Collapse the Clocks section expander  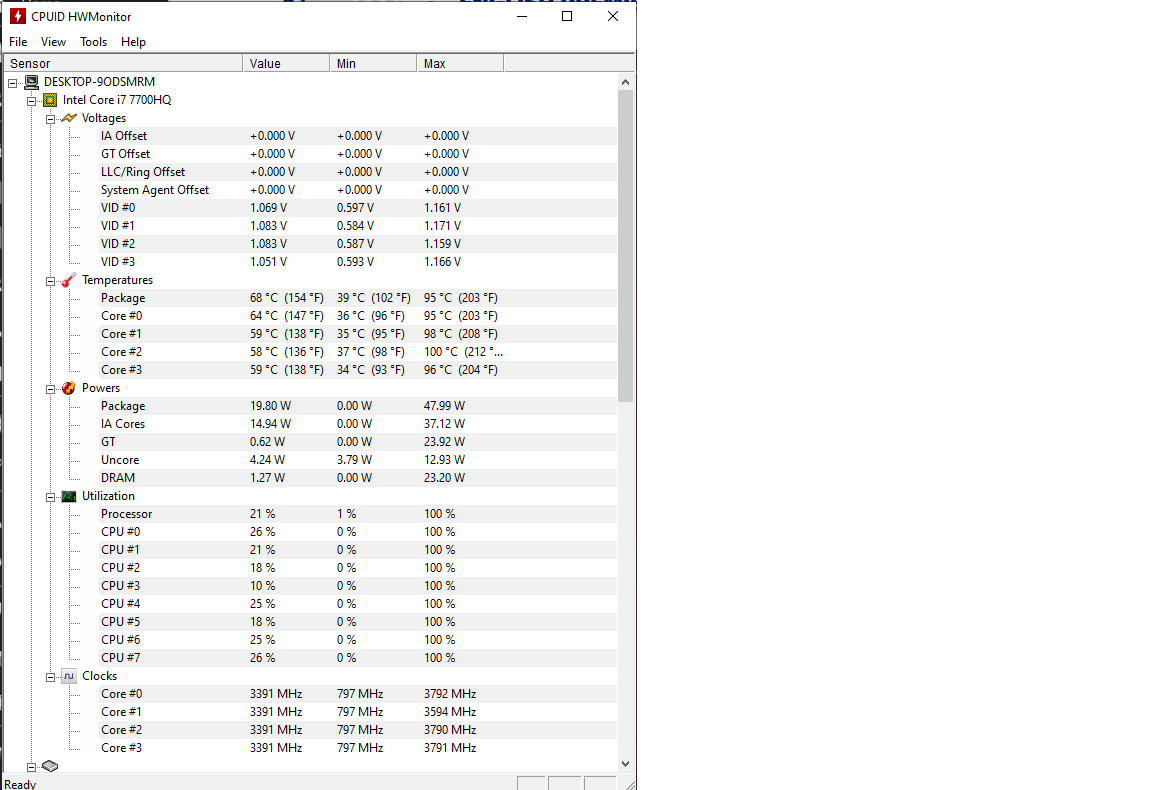[x=50, y=676]
